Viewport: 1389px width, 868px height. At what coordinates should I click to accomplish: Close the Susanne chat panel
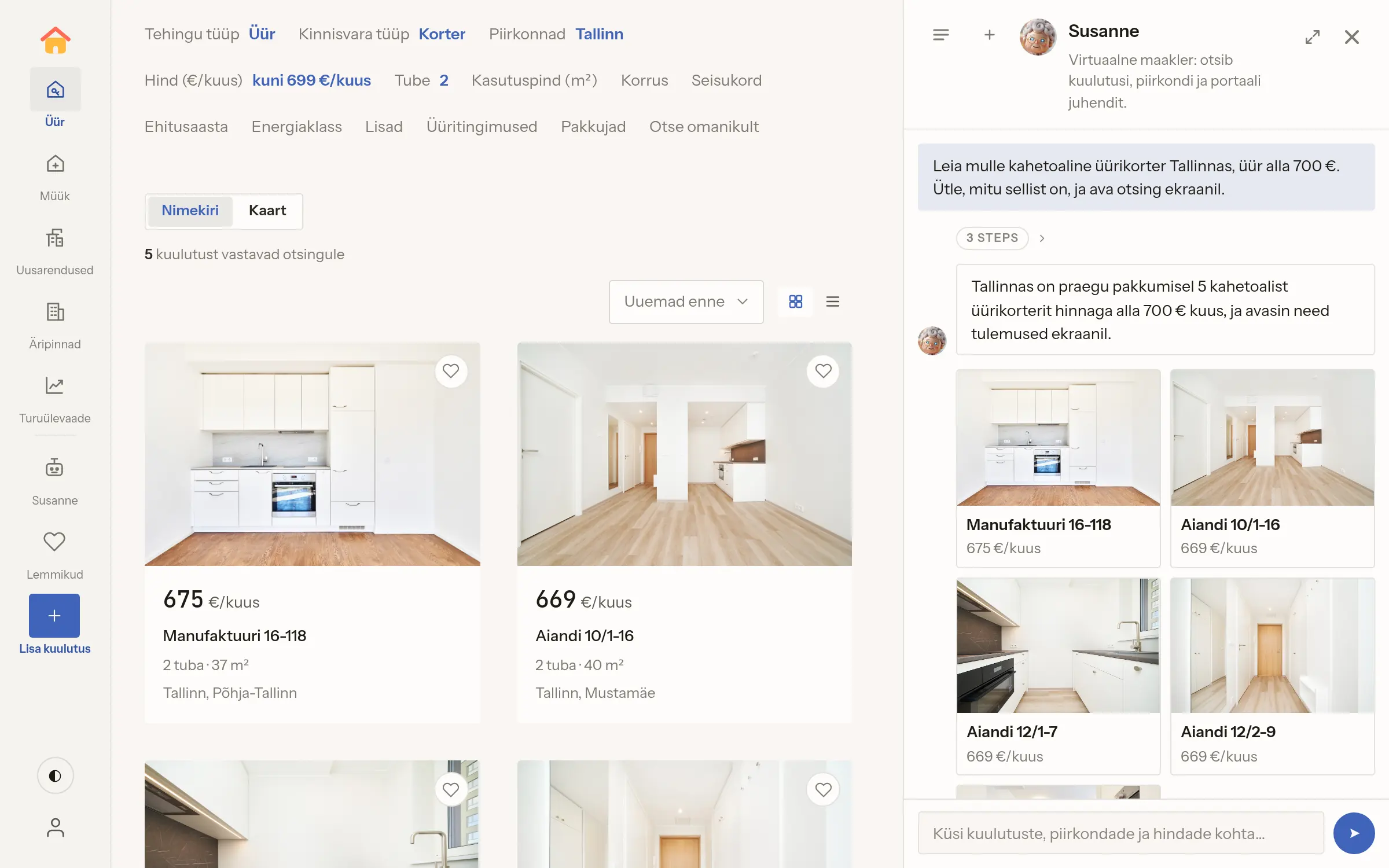[1352, 37]
